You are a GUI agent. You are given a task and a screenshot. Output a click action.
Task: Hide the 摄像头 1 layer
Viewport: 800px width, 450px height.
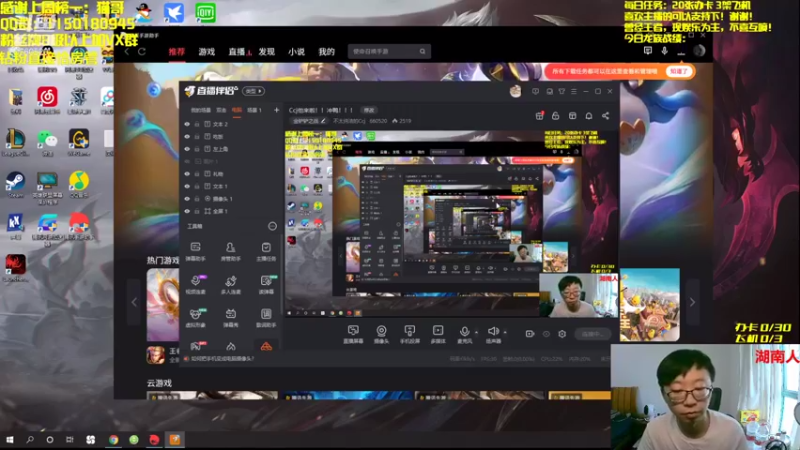point(187,198)
